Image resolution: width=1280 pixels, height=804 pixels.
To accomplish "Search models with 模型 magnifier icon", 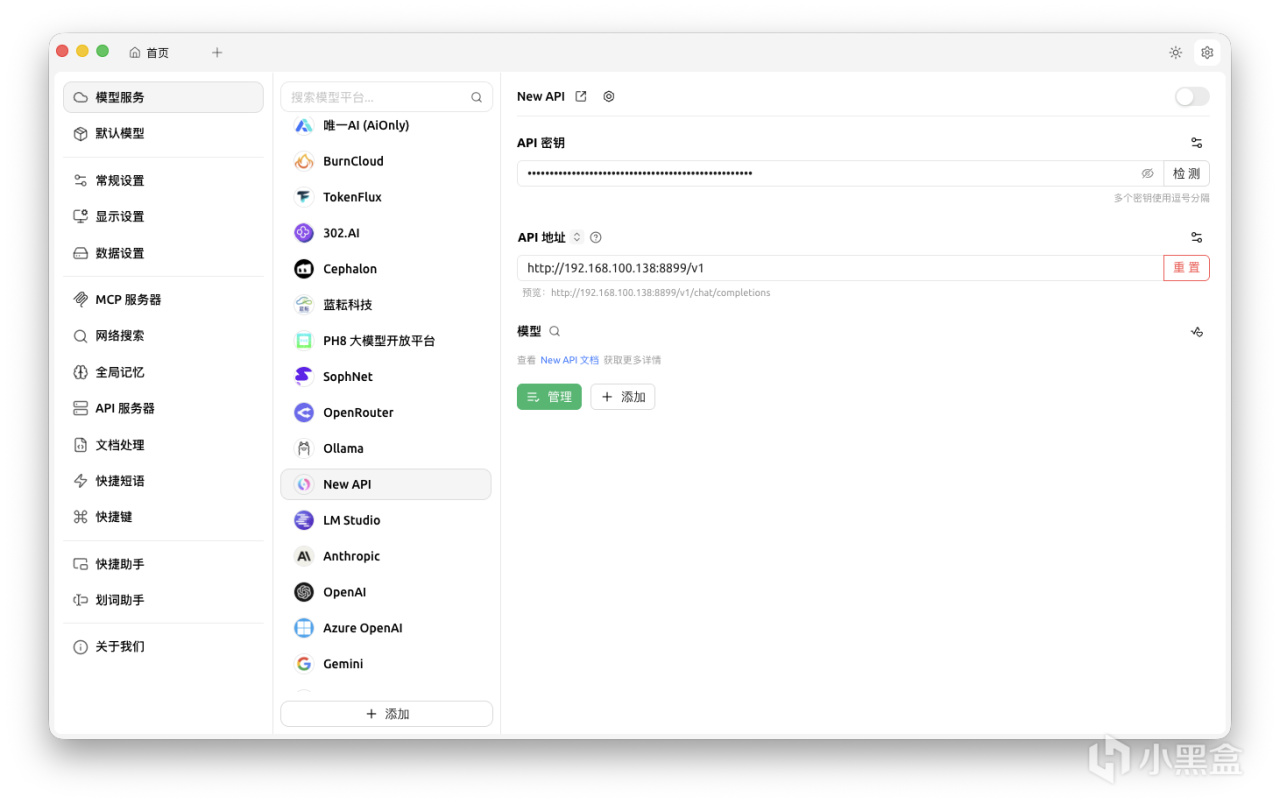I will [x=555, y=332].
